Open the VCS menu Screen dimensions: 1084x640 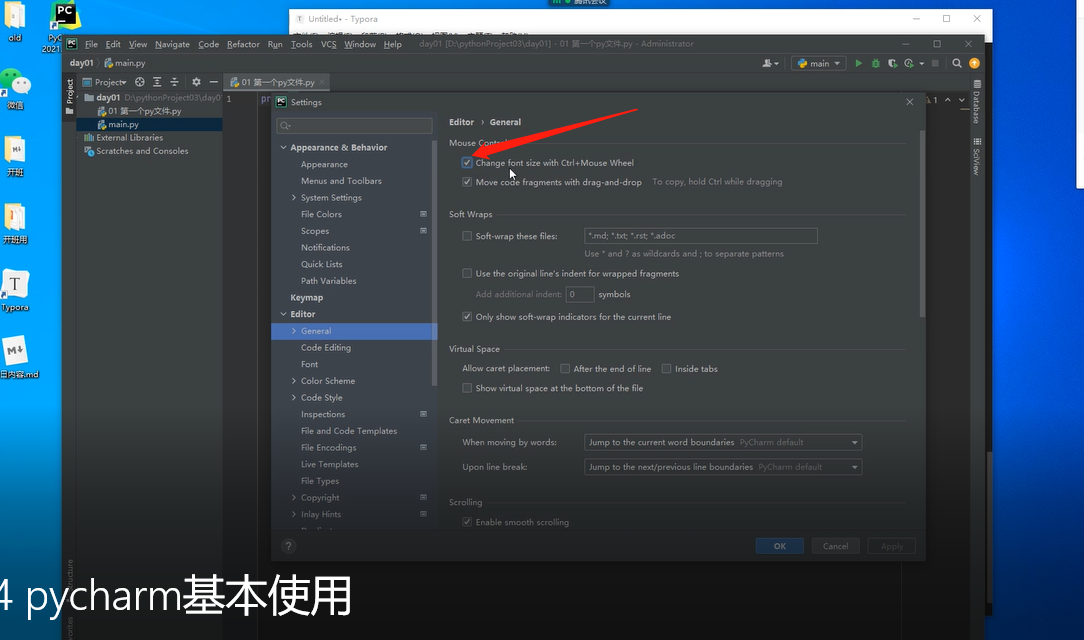328,44
